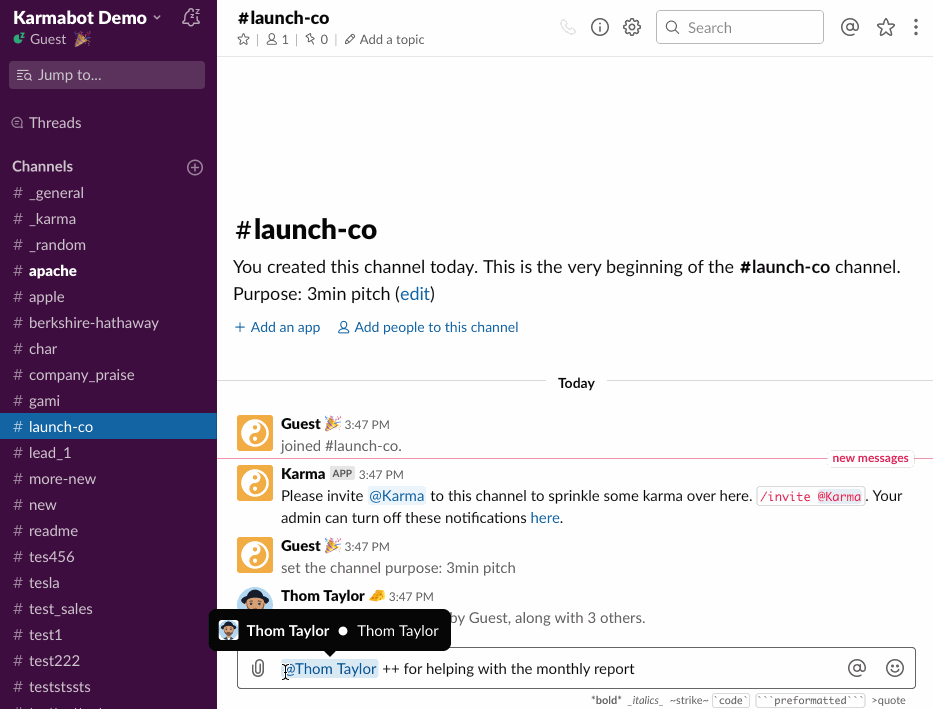Open the more actions kebab menu
933x709 pixels.
point(916,27)
